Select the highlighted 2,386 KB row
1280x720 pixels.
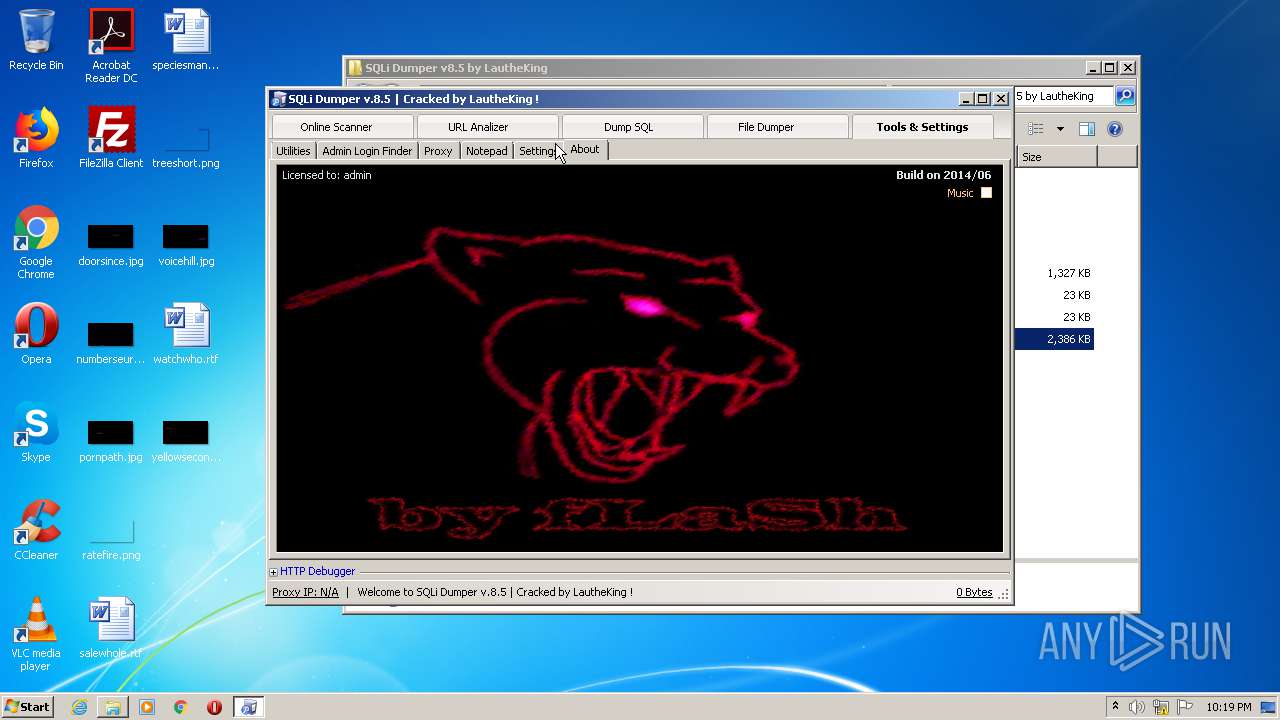[x=1054, y=339]
